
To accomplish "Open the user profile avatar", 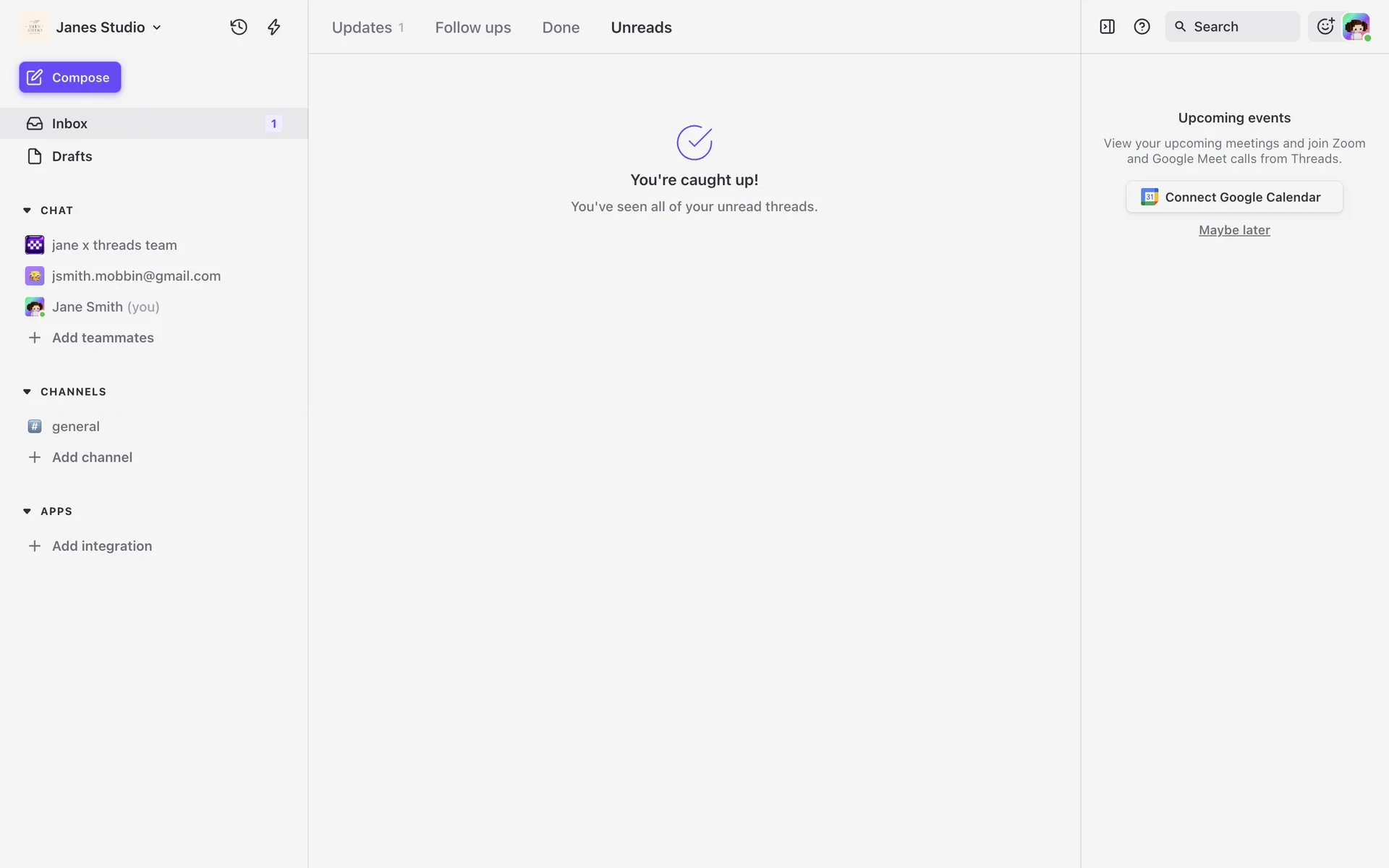I will click(1356, 27).
